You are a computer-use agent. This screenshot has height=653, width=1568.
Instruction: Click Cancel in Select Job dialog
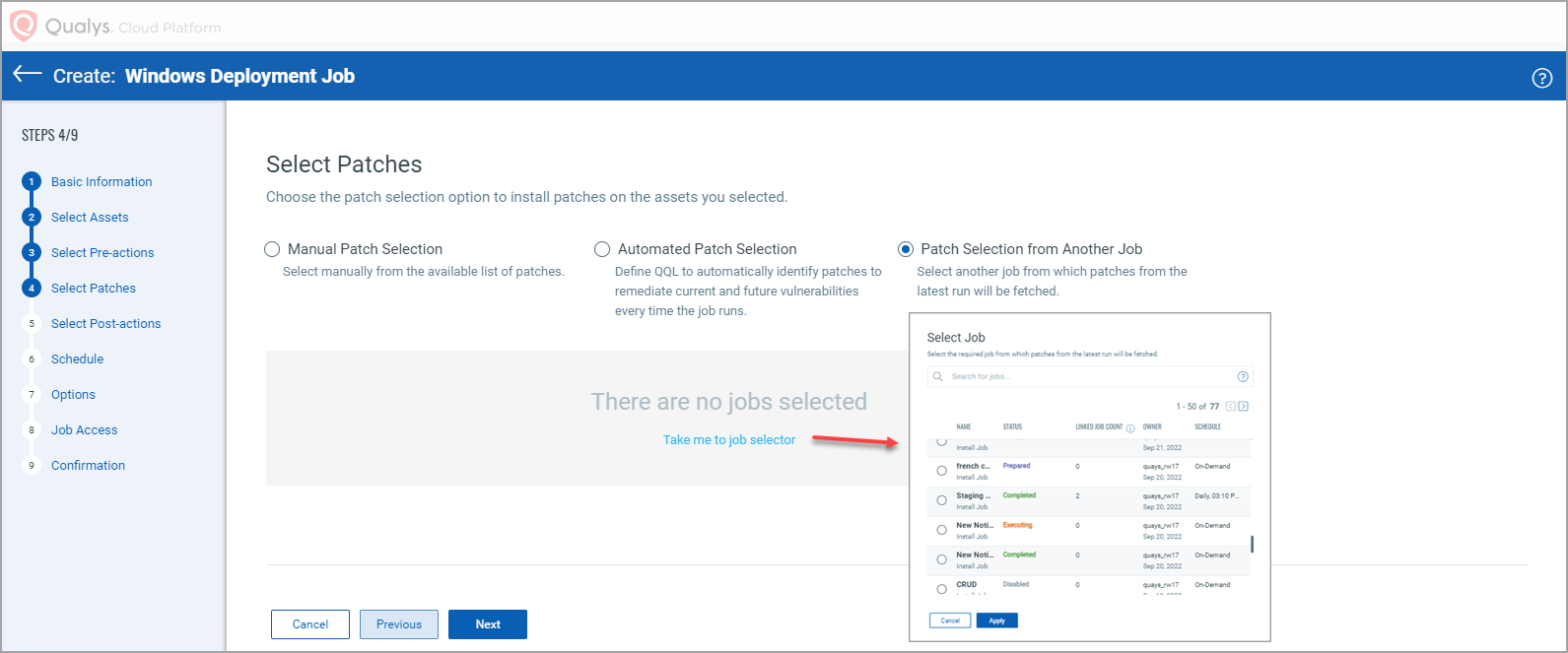point(950,620)
